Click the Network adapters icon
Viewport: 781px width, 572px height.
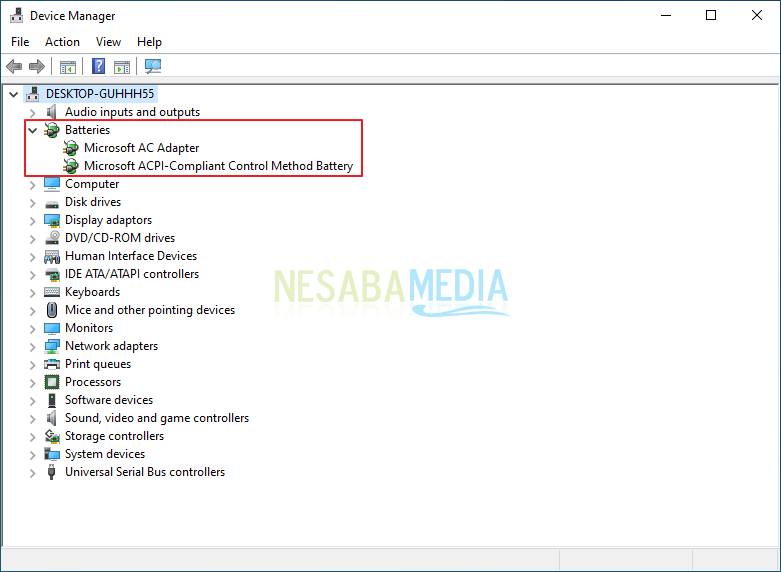coord(52,346)
